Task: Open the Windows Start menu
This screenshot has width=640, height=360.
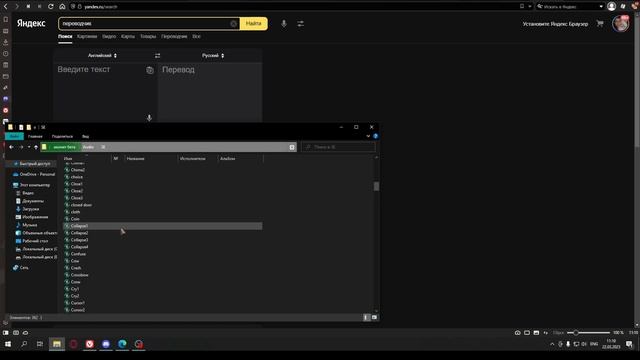Action: [x=8, y=344]
